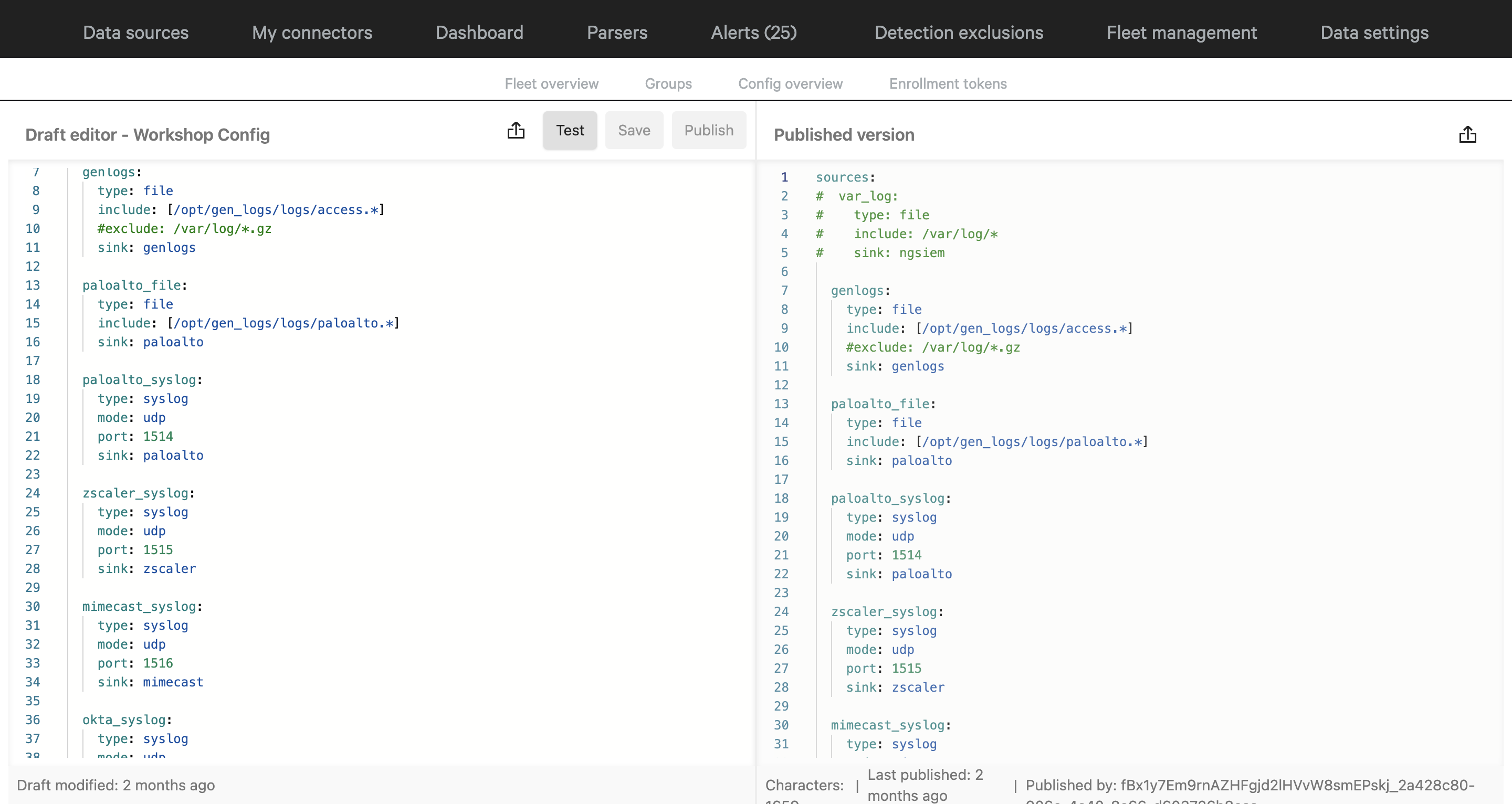
Task: Open Data settings
Action: point(1374,33)
